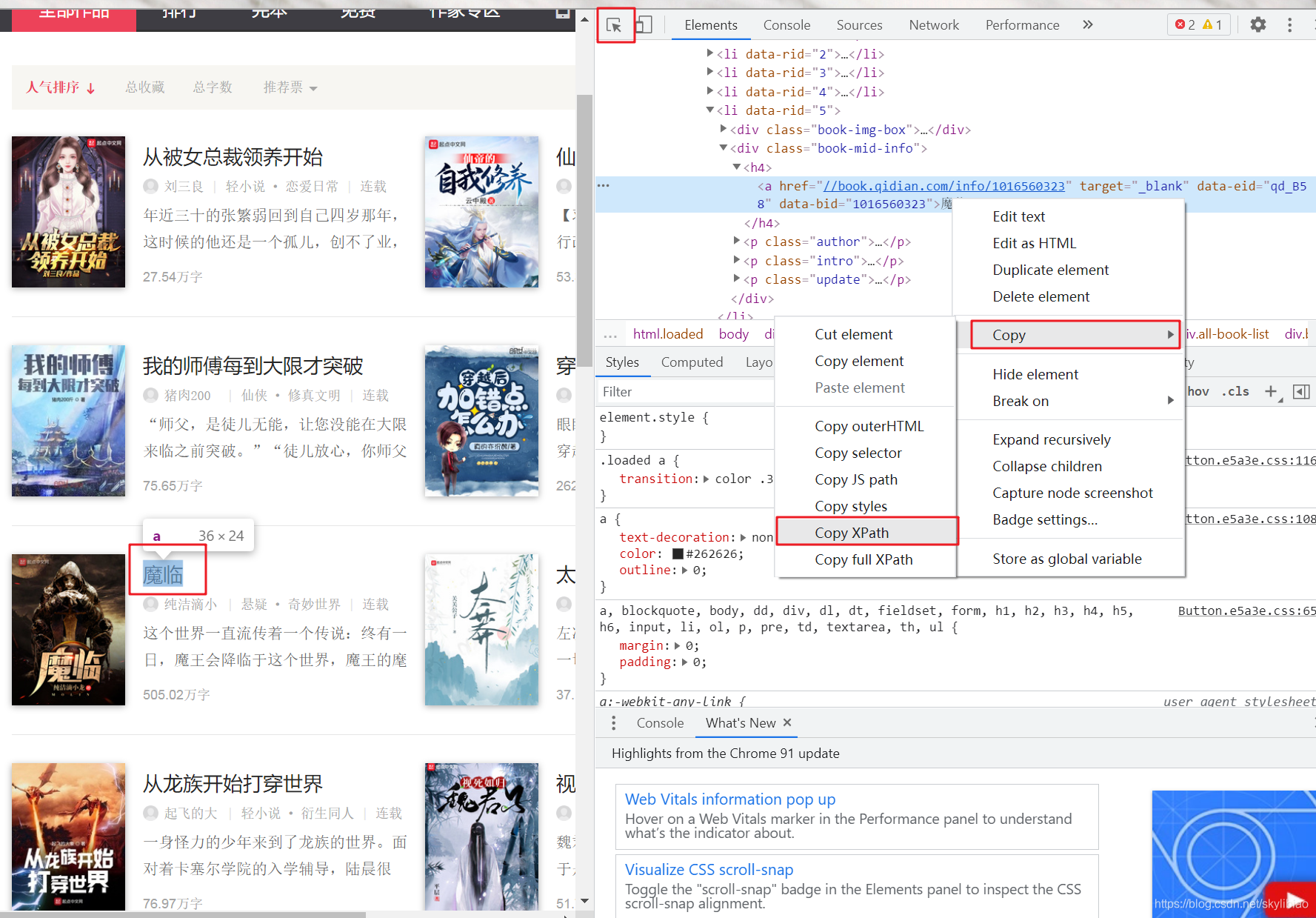The image size is (1316, 918).
Task: Switch to the Network tab
Action: point(934,24)
